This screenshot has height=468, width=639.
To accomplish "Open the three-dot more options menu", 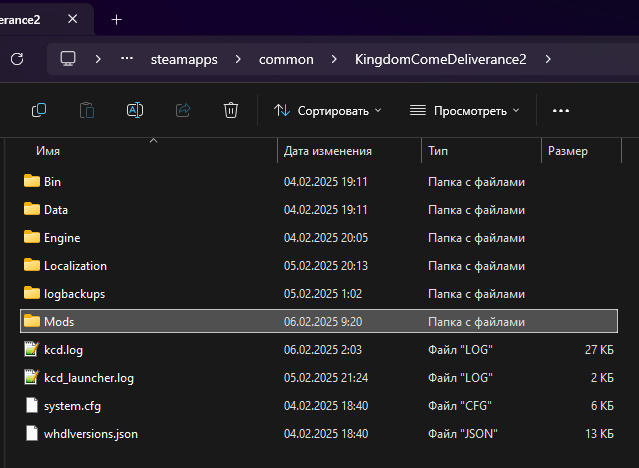I will tap(560, 110).
